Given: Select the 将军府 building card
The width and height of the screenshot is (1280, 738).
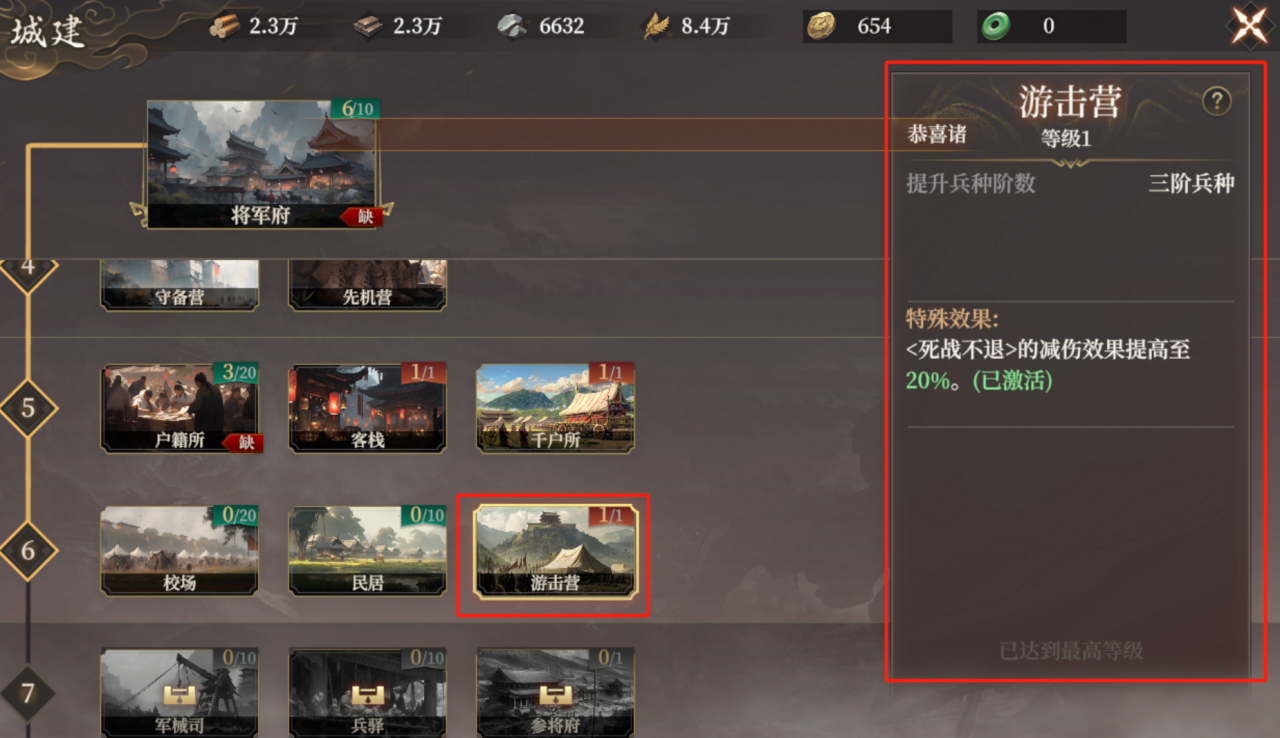Looking at the screenshot, I should [261, 165].
